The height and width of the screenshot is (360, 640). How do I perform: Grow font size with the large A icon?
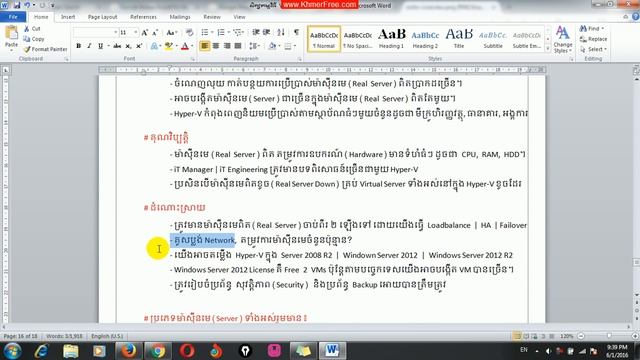pyautogui.click(x=144, y=33)
